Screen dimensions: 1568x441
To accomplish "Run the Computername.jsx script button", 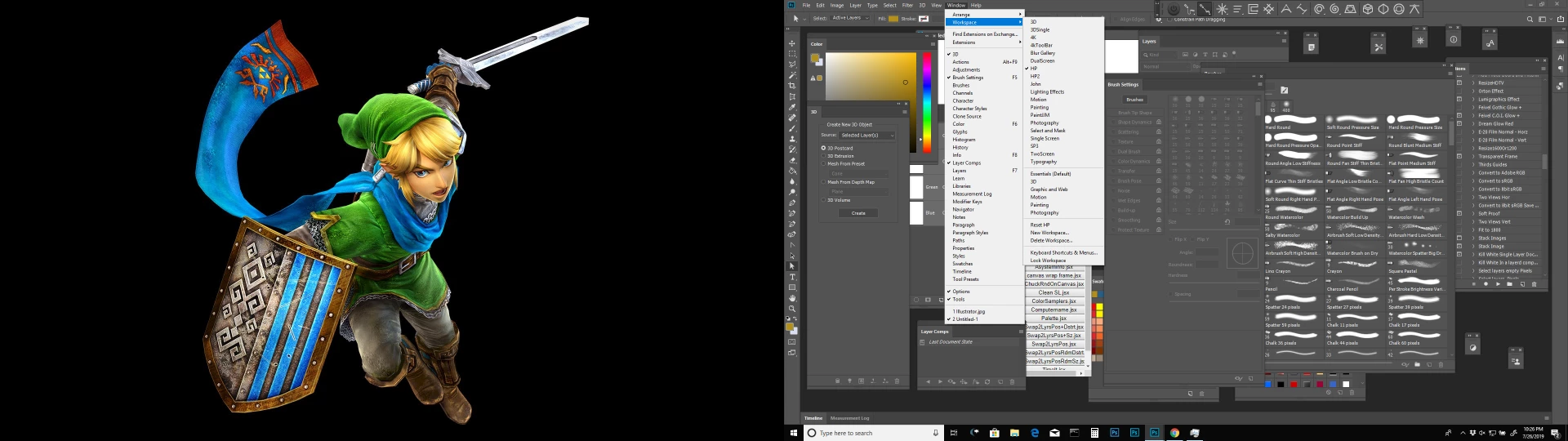I will coord(1054,310).
